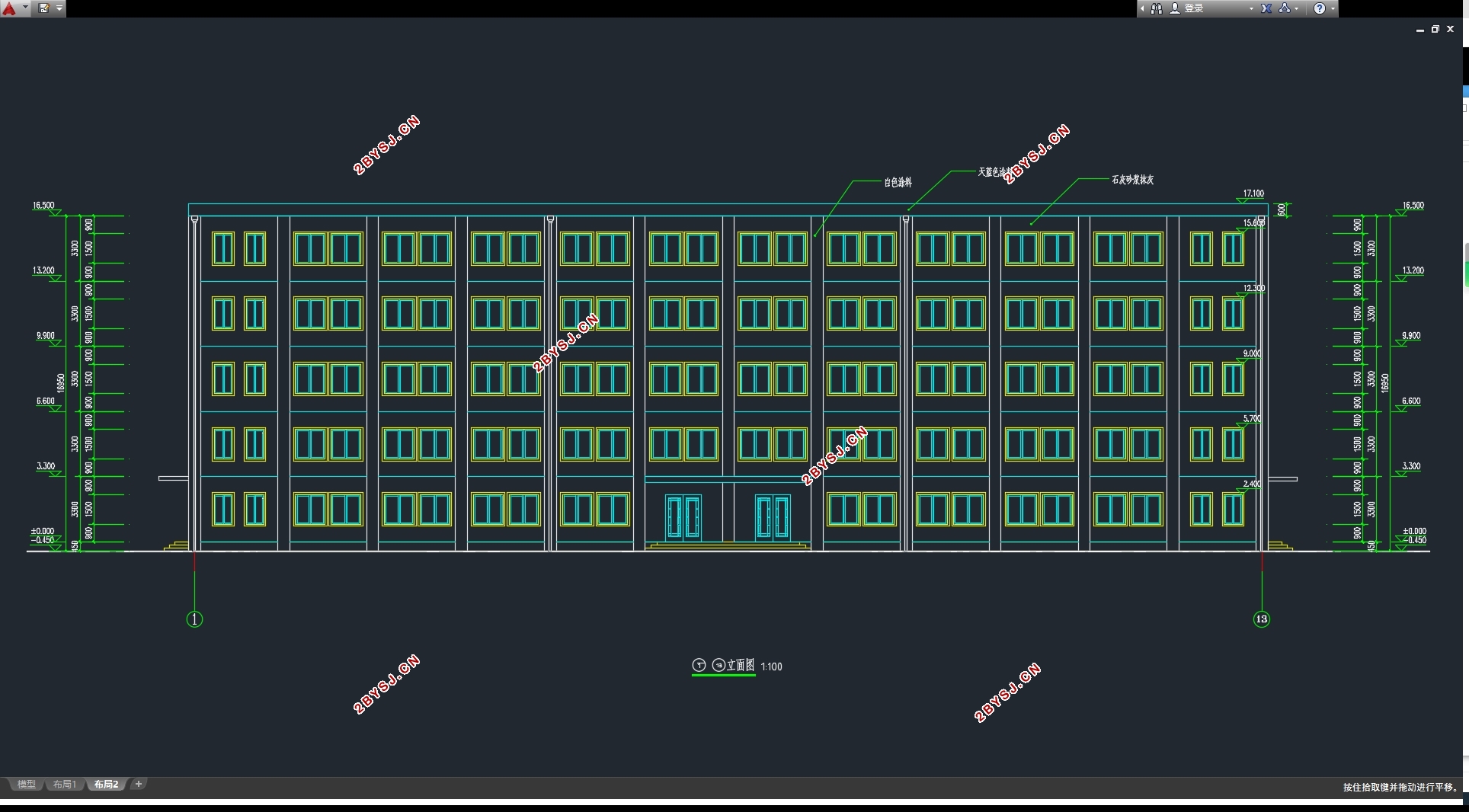Close the drawing window
Screen dimensions: 1469x812
tap(1450, 30)
